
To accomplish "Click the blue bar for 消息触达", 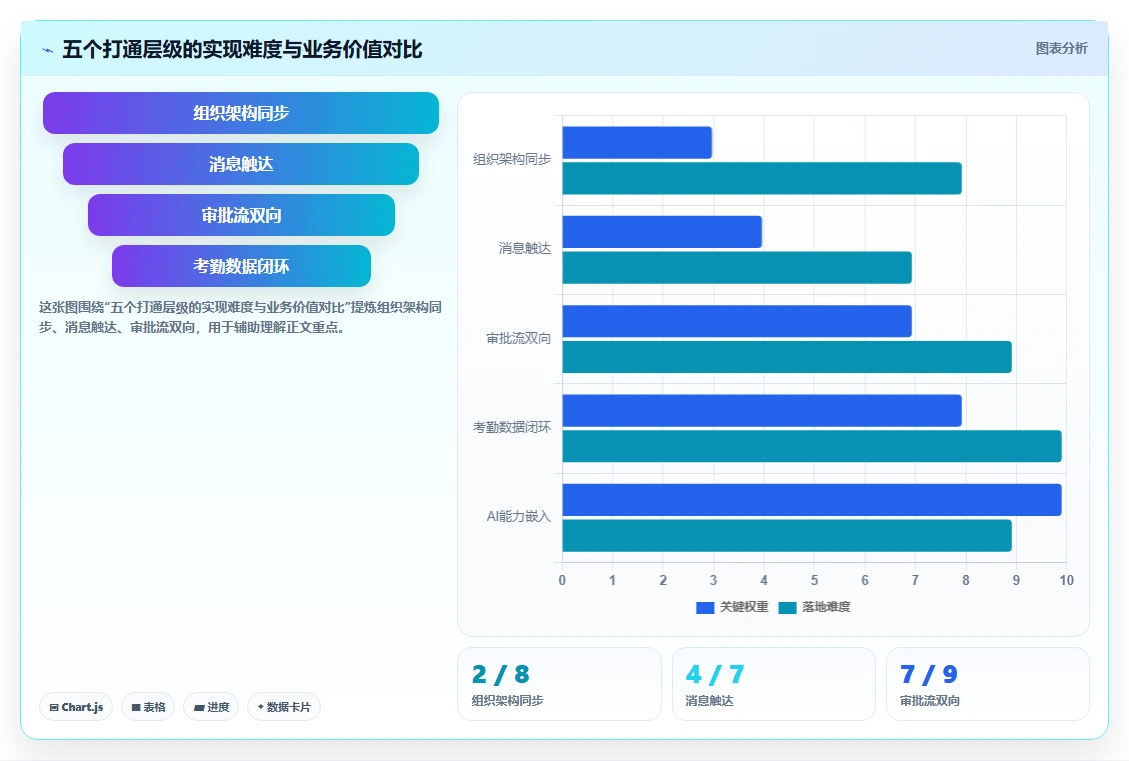I will pos(662,232).
